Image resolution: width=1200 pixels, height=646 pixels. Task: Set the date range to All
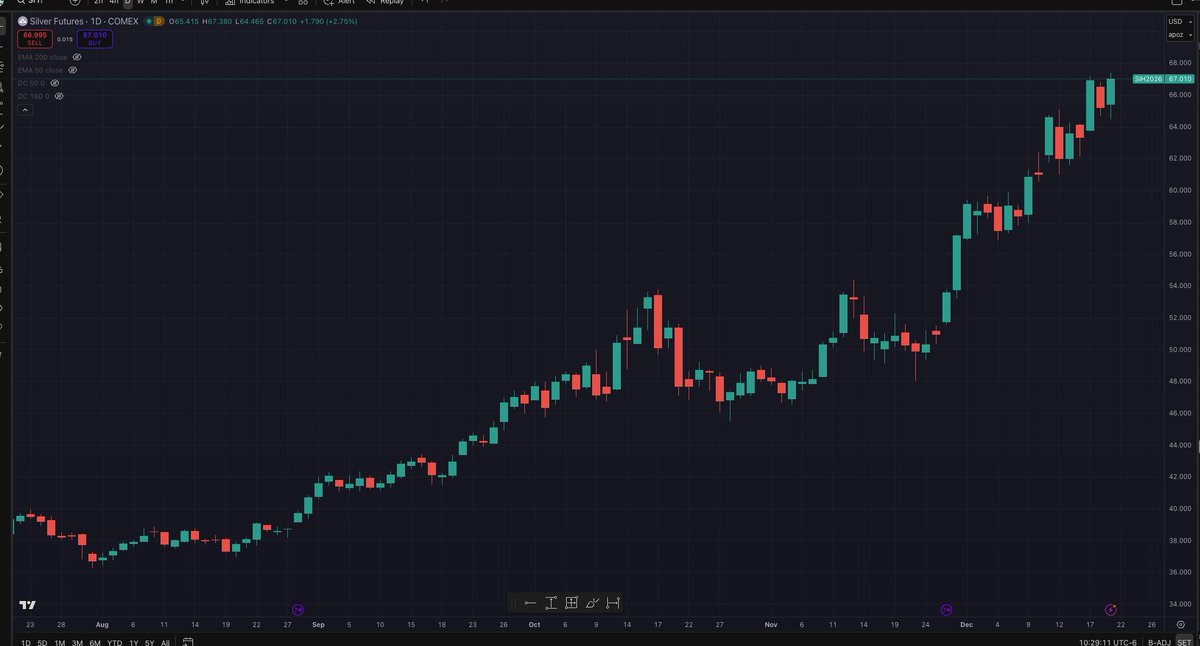(165, 642)
